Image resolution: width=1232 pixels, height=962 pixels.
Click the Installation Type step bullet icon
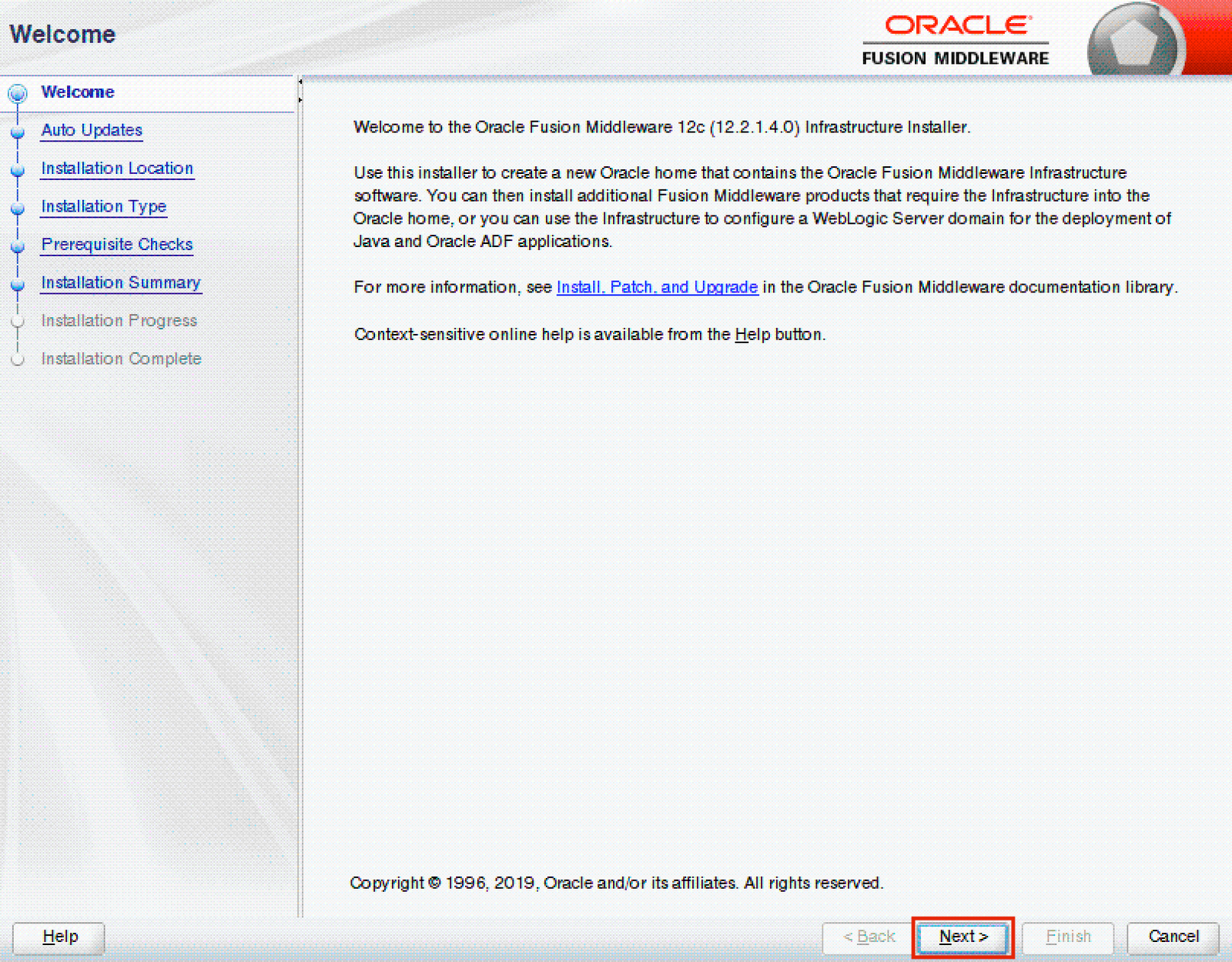[x=18, y=209]
